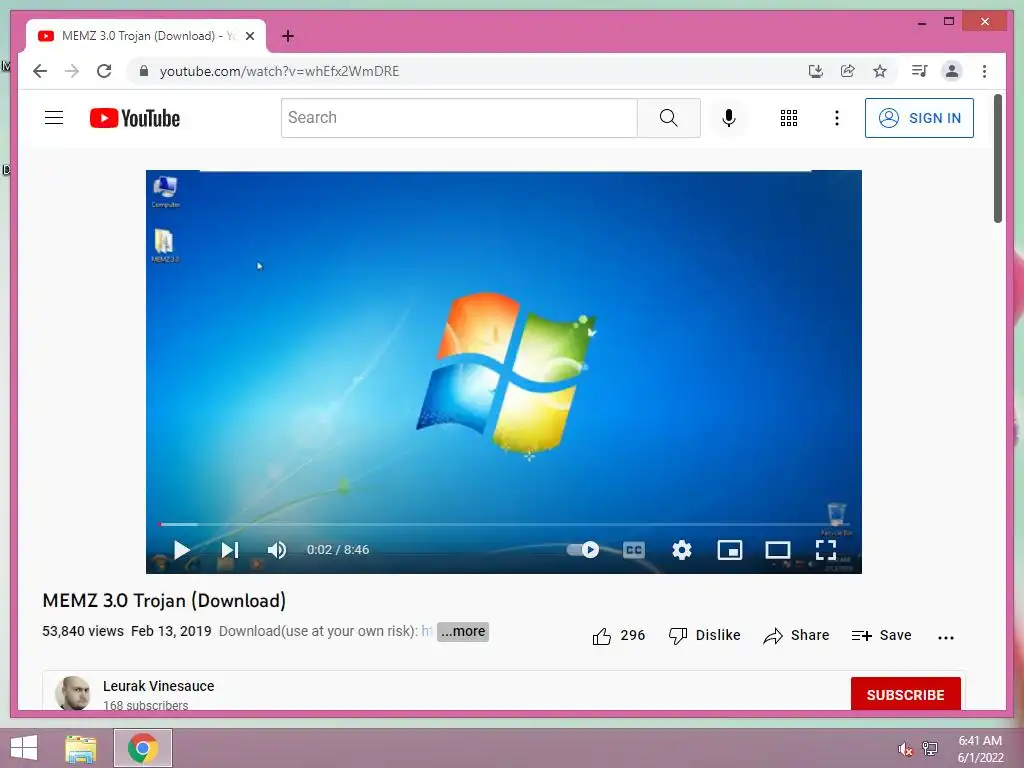
Task: Reload the YouTube page
Action: pos(104,71)
